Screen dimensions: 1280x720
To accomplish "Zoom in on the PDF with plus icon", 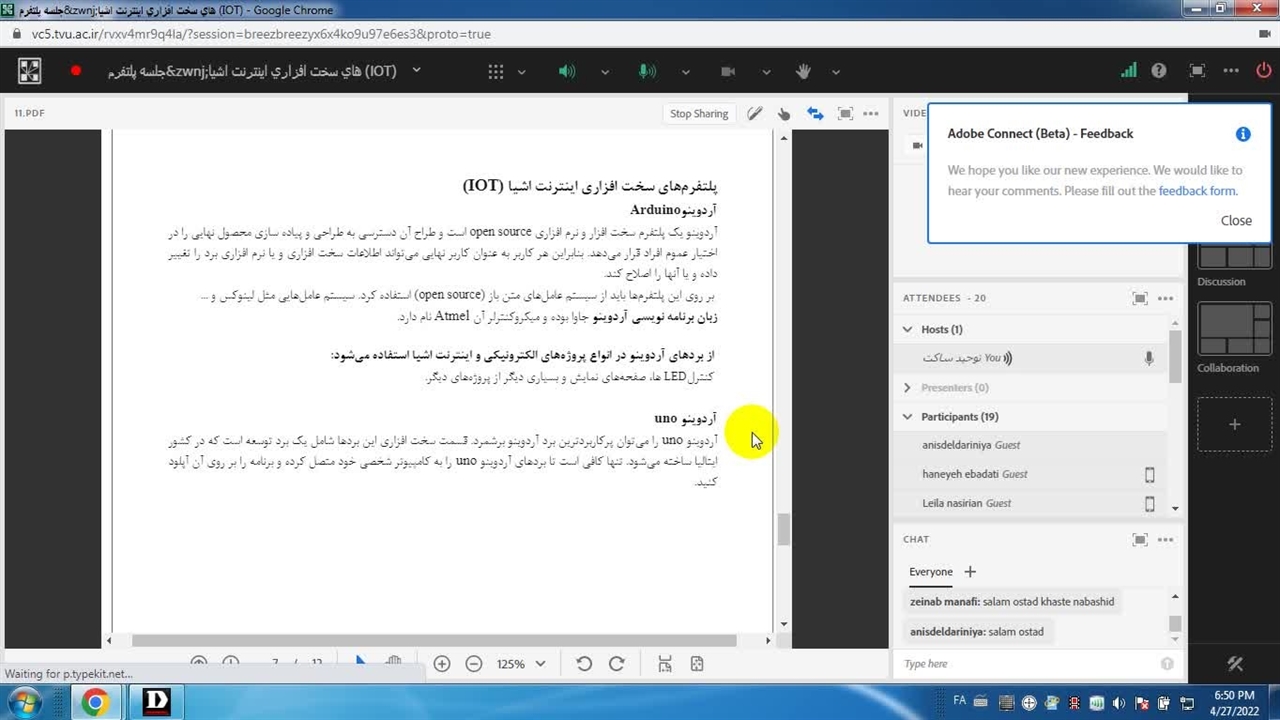I will 442,664.
